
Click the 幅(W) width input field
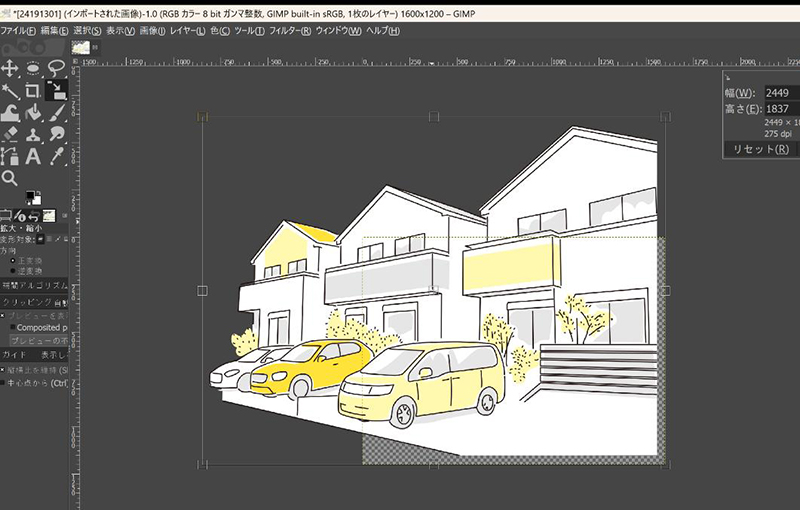tap(780, 92)
